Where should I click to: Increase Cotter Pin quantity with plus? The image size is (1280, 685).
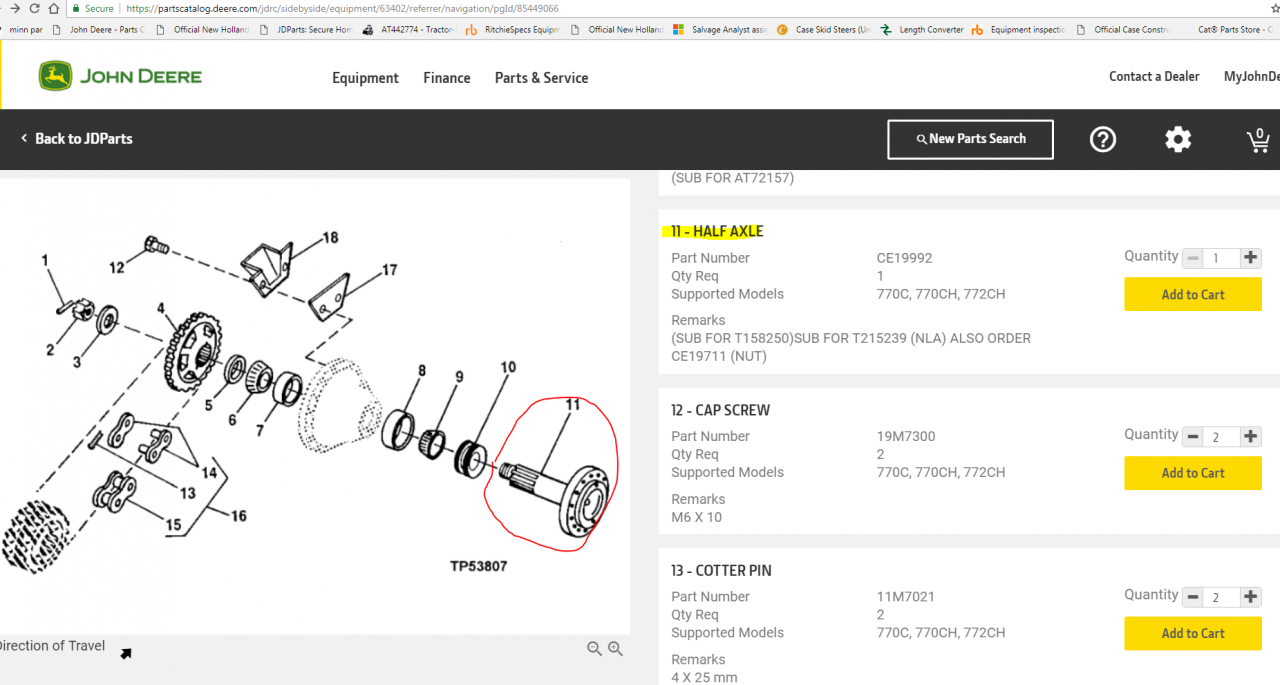pos(1251,597)
